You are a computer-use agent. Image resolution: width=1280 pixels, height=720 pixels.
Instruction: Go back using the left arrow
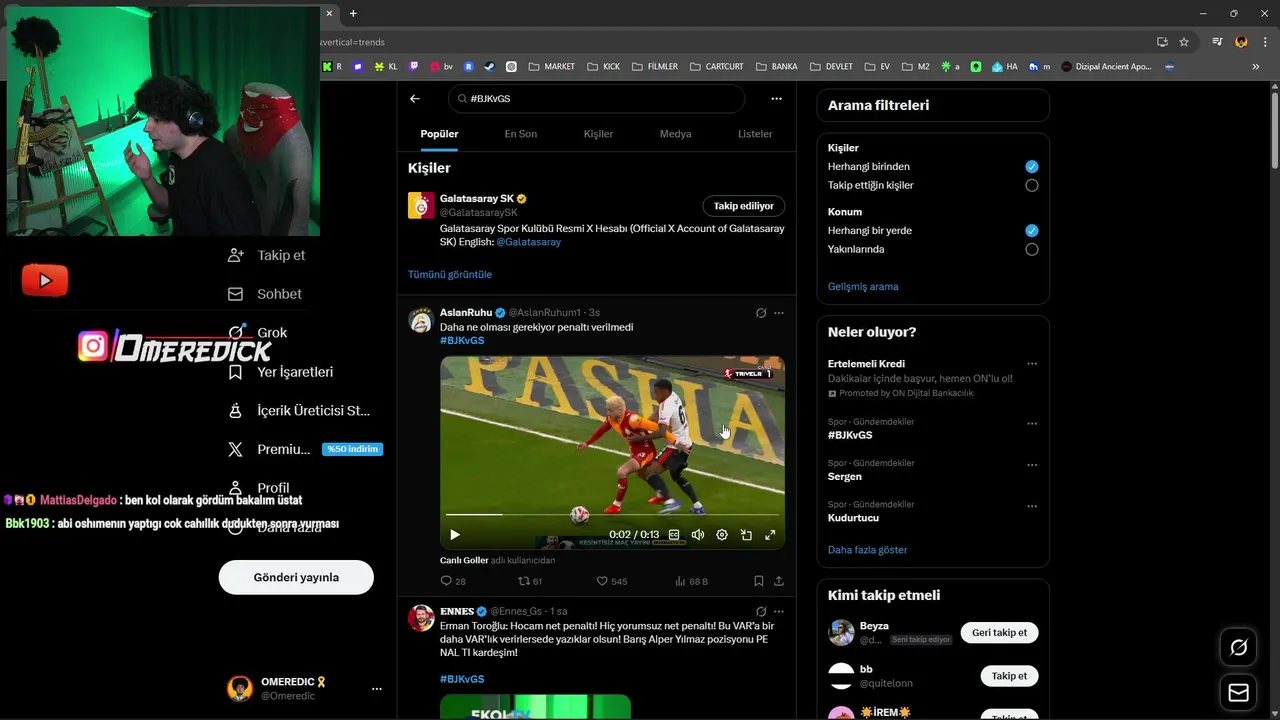tap(415, 99)
